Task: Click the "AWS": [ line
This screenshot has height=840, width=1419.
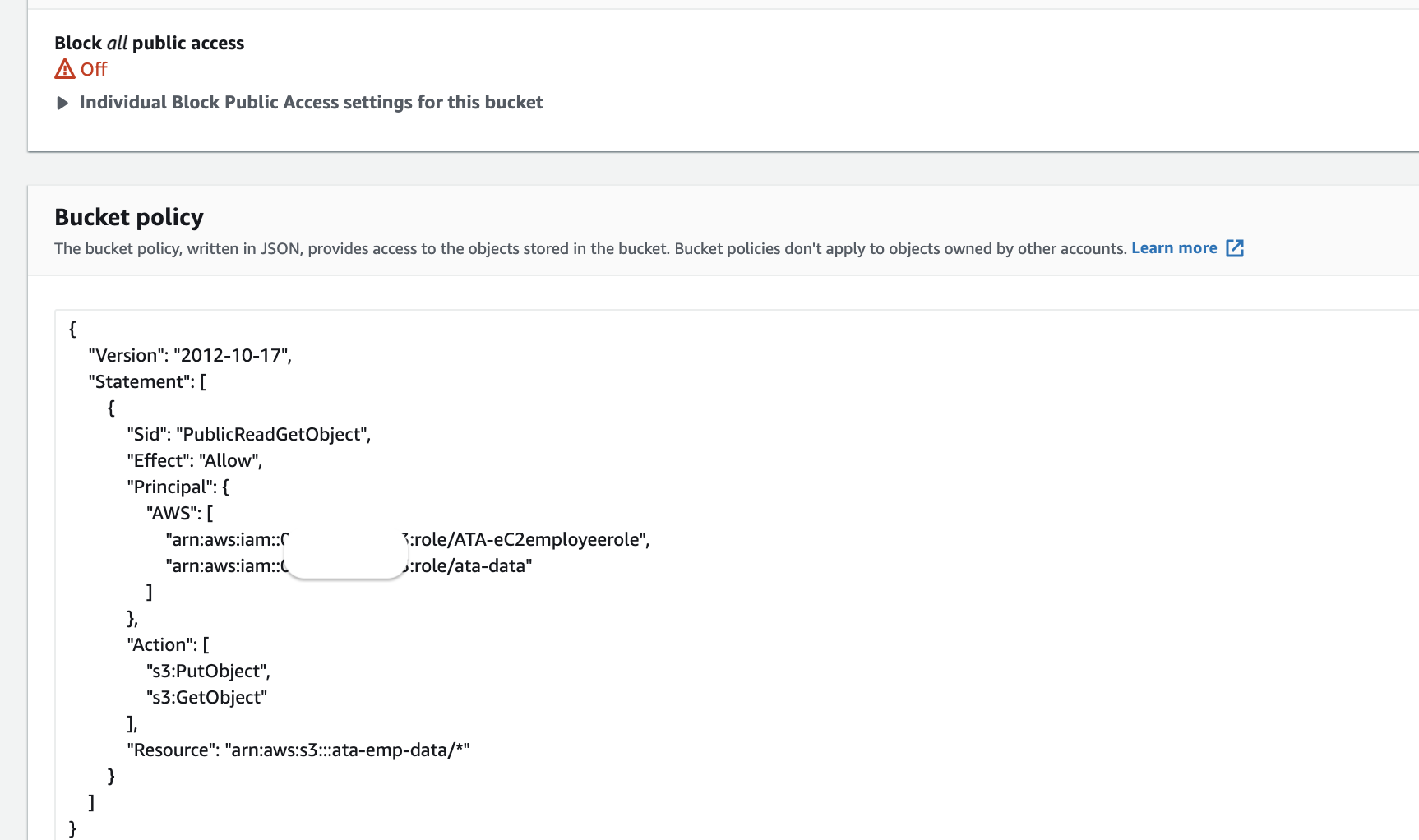Action: (x=180, y=513)
